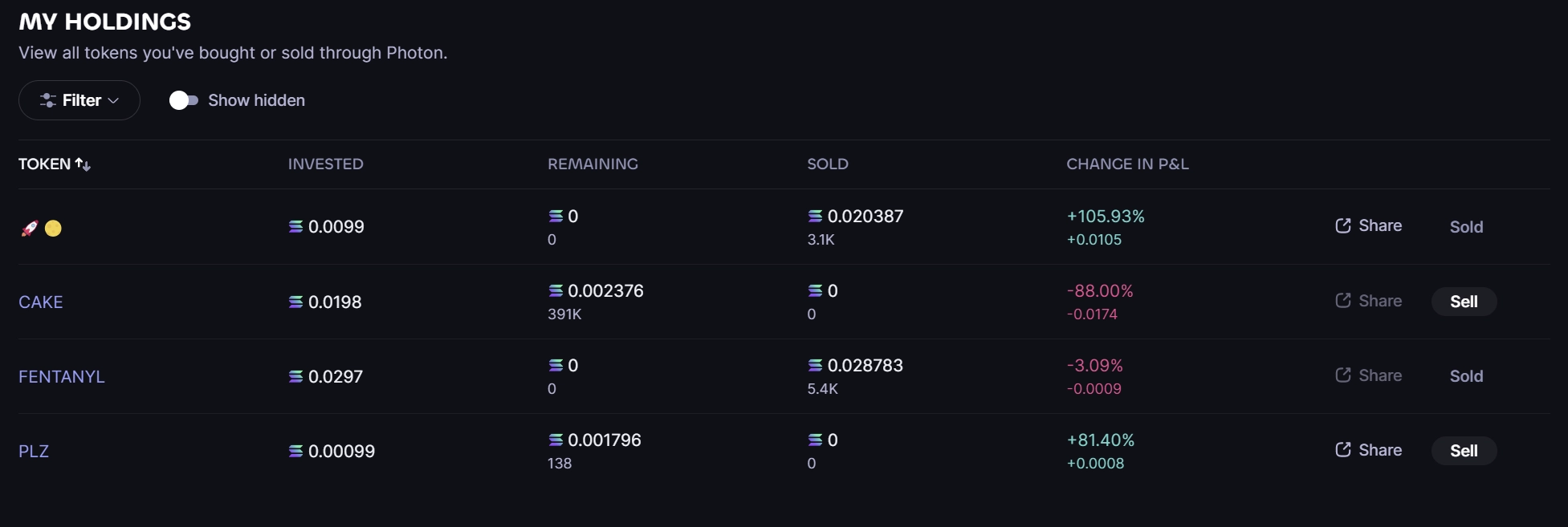The height and width of the screenshot is (527, 1568).
Task: Open the Filter dropdown
Action: (x=79, y=100)
